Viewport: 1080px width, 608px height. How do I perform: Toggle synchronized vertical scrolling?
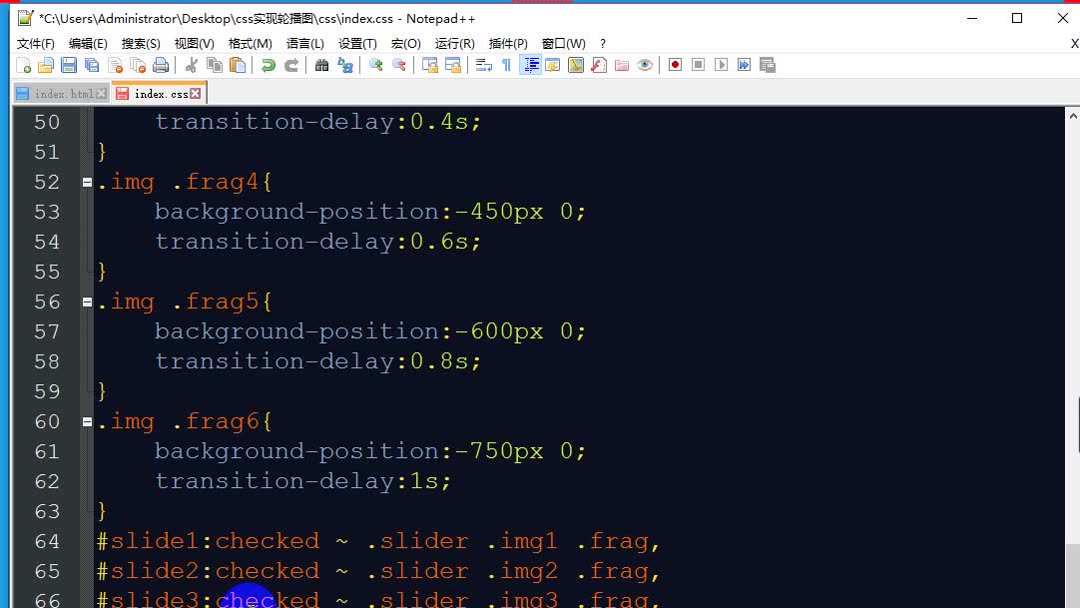(x=430, y=65)
